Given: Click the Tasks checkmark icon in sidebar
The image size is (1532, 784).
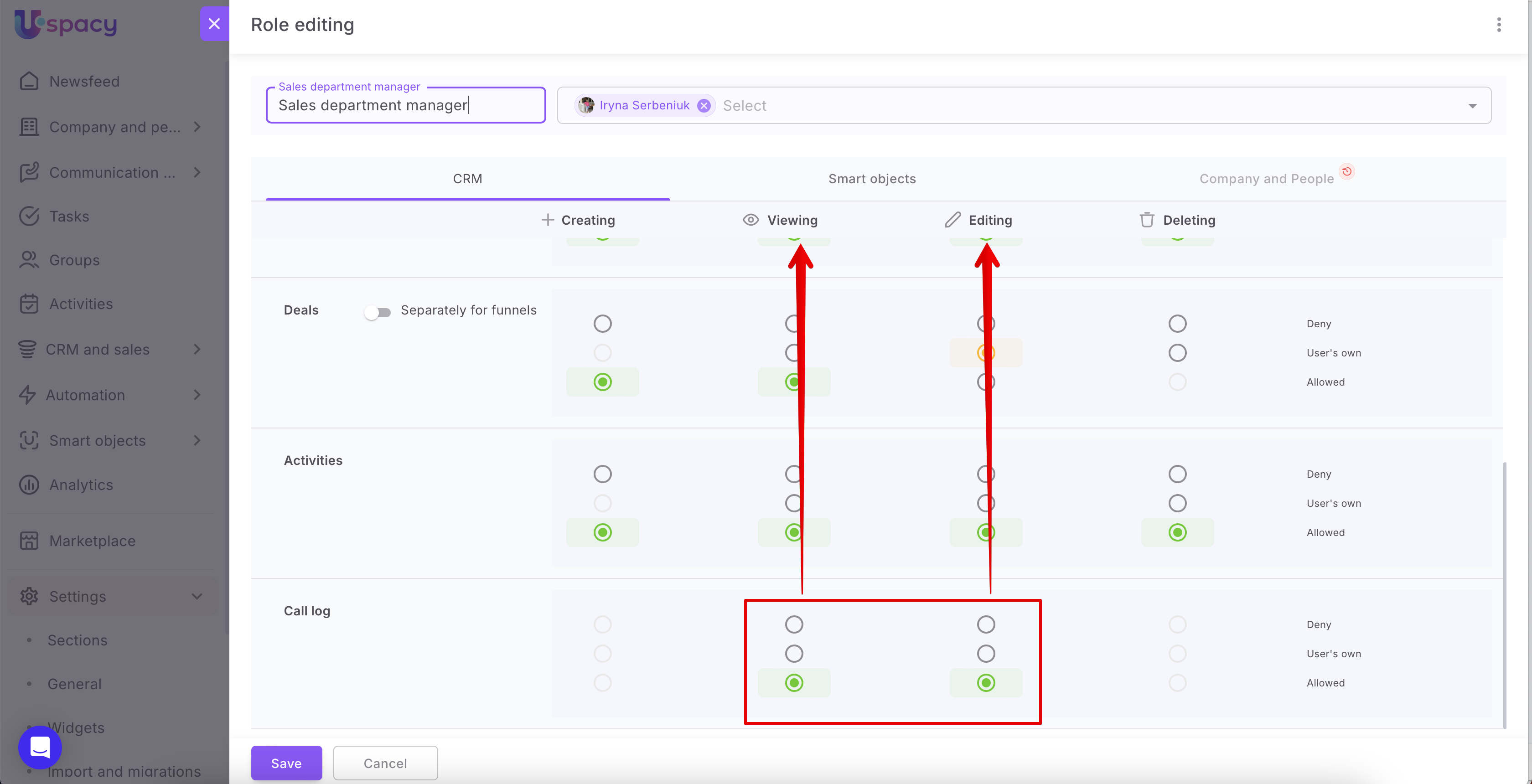Looking at the screenshot, I should [x=29, y=217].
